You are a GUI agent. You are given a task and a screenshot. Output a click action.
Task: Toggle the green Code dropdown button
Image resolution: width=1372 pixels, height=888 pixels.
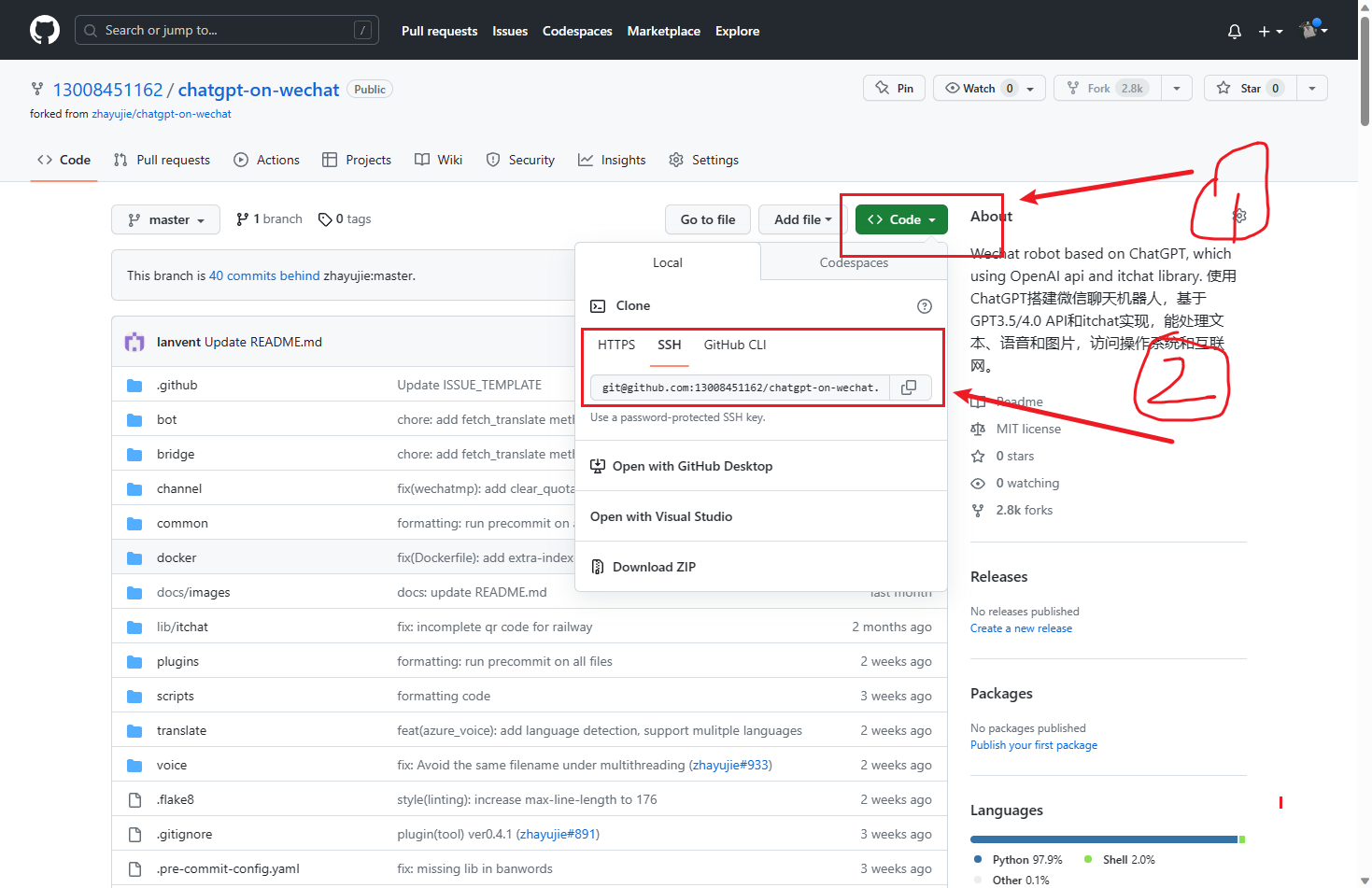click(901, 219)
